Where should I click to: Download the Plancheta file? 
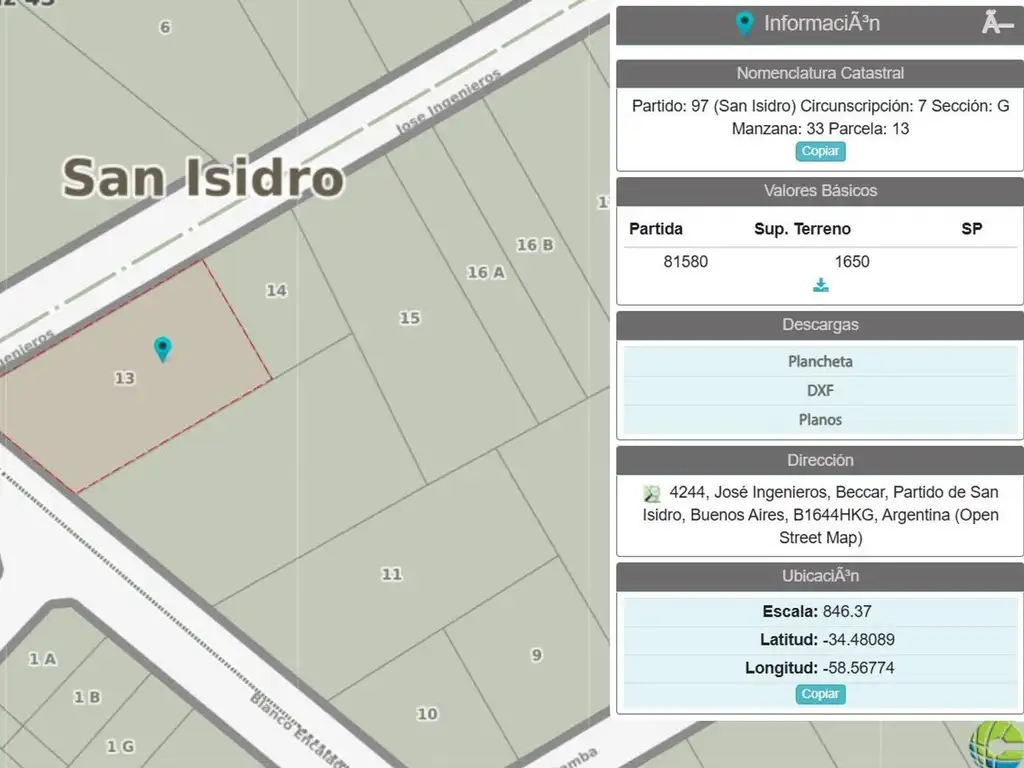tap(820, 362)
